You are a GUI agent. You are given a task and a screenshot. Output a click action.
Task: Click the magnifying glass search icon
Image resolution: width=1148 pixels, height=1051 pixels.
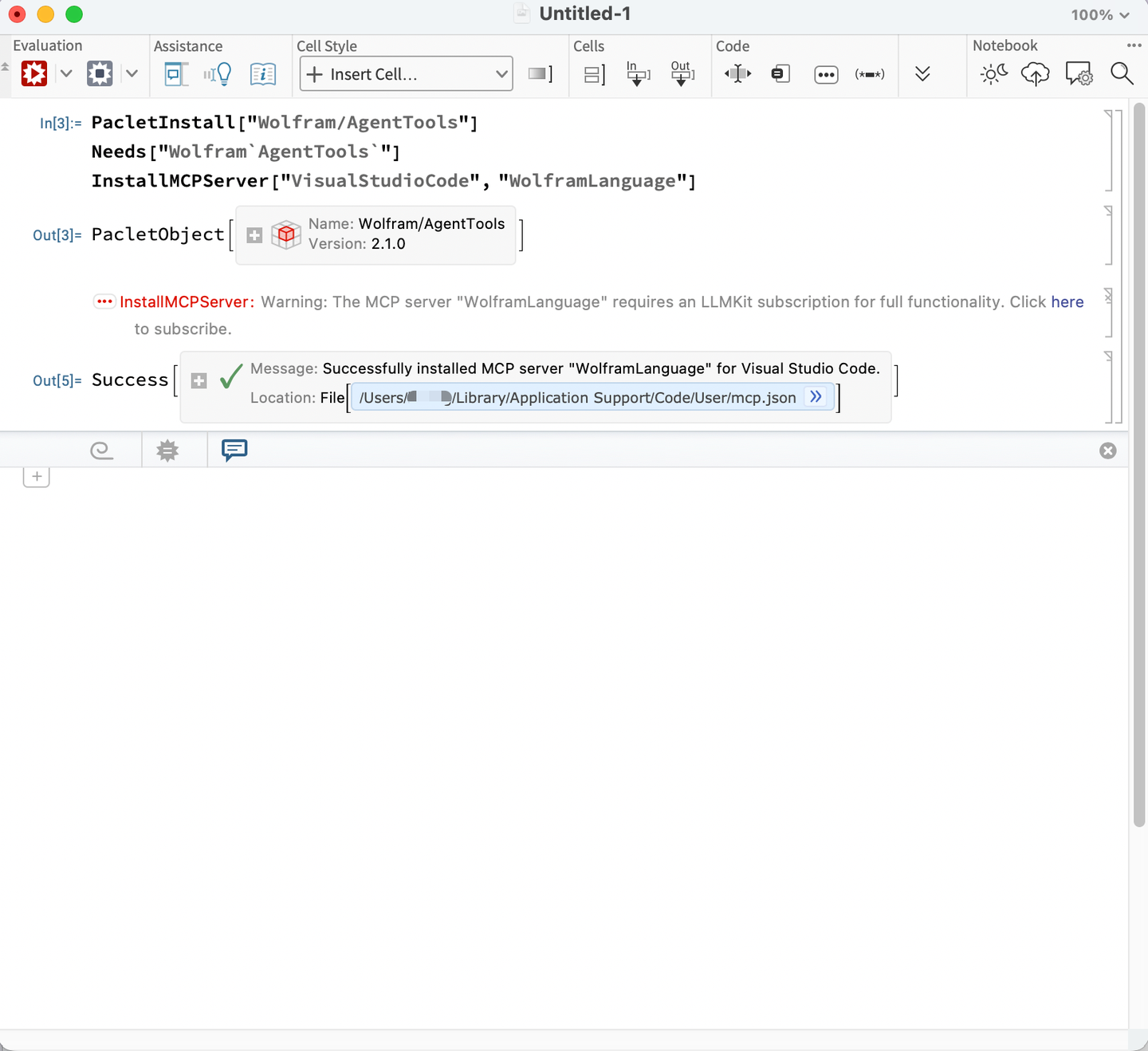point(1122,74)
